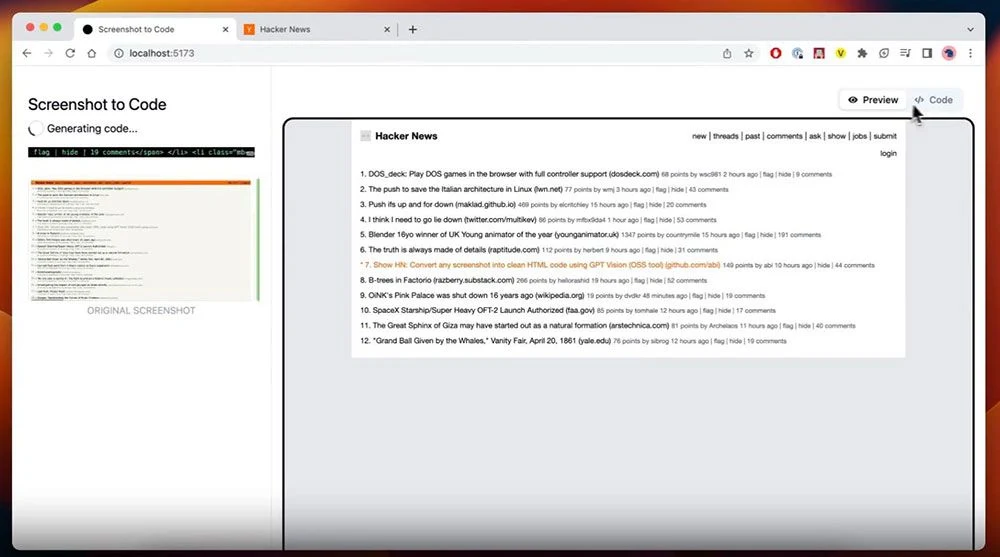Switch to the Hacker News tab

[x=317, y=29]
